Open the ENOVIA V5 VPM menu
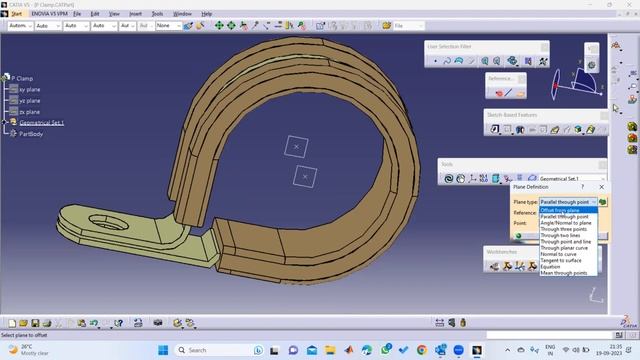This screenshot has height=360, width=640. (x=49, y=14)
